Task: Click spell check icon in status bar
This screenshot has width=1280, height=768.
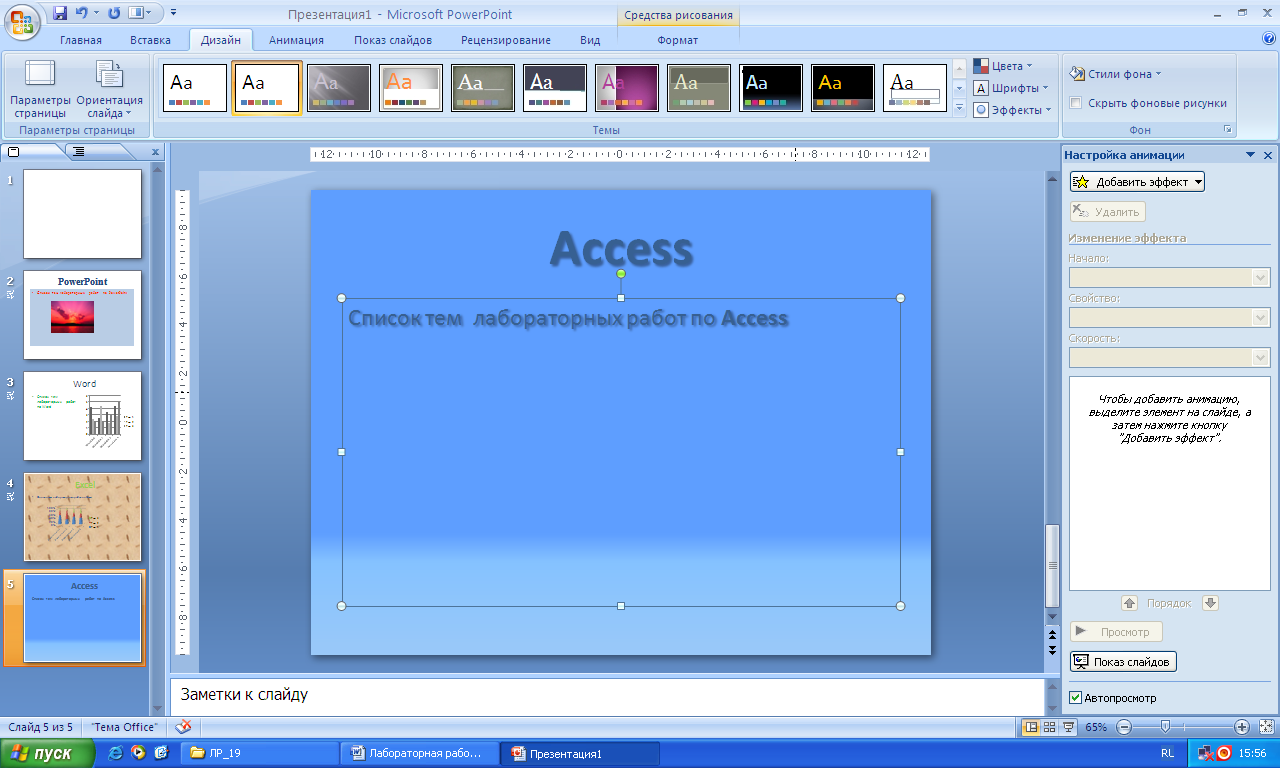Action: tap(183, 727)
